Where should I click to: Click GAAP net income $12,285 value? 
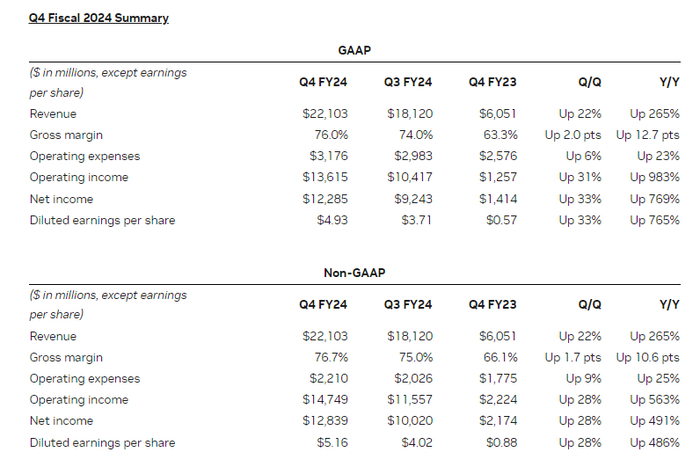[x=324, y=198]
